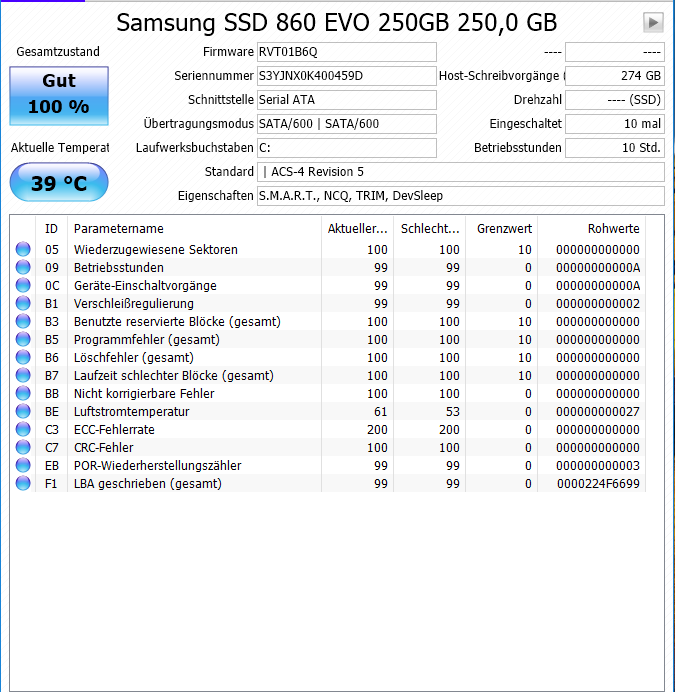Viewport: 675px width, 692px height.
Task: Select status icon for Wiederzugewiesene Sektoren row
Action: coord(23,249)
